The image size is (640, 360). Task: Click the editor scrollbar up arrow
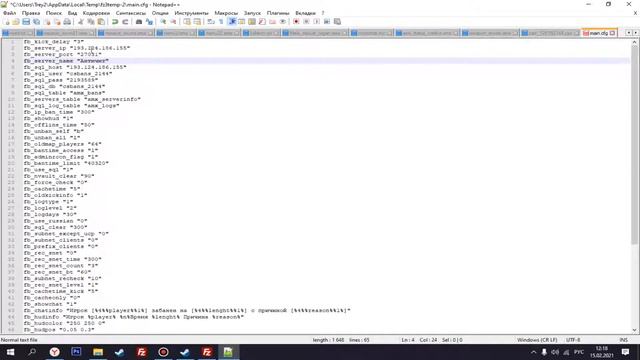pos(635,42)
